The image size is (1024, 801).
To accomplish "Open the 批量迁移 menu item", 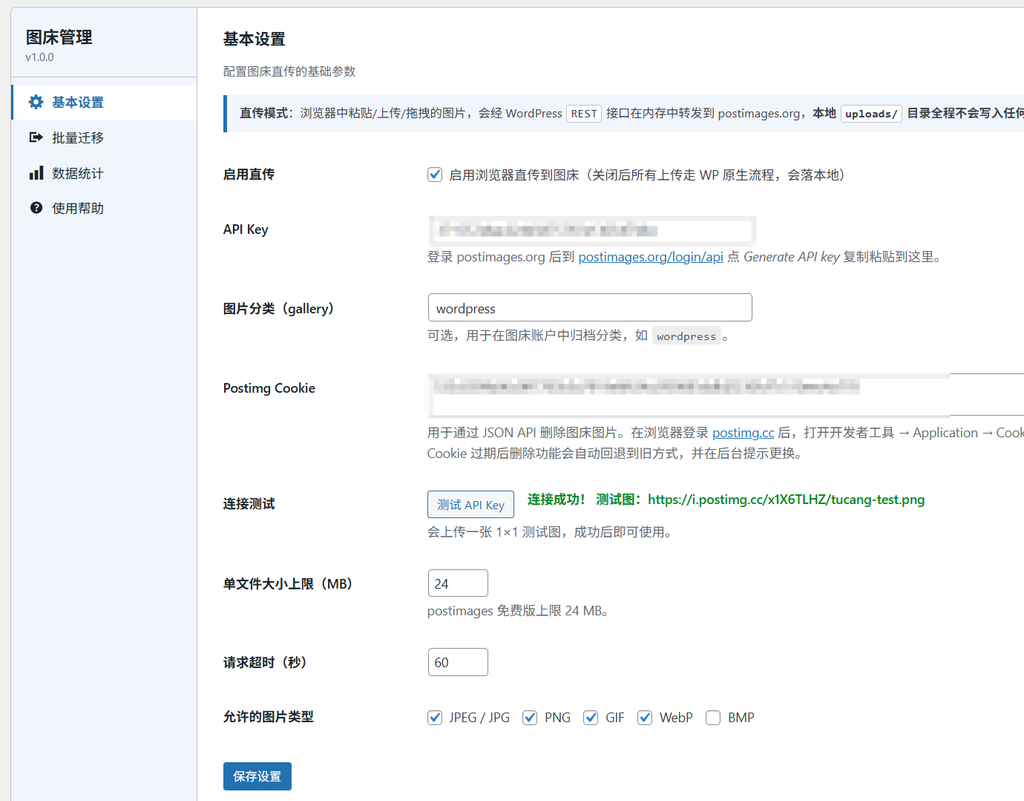I will 104,138.
